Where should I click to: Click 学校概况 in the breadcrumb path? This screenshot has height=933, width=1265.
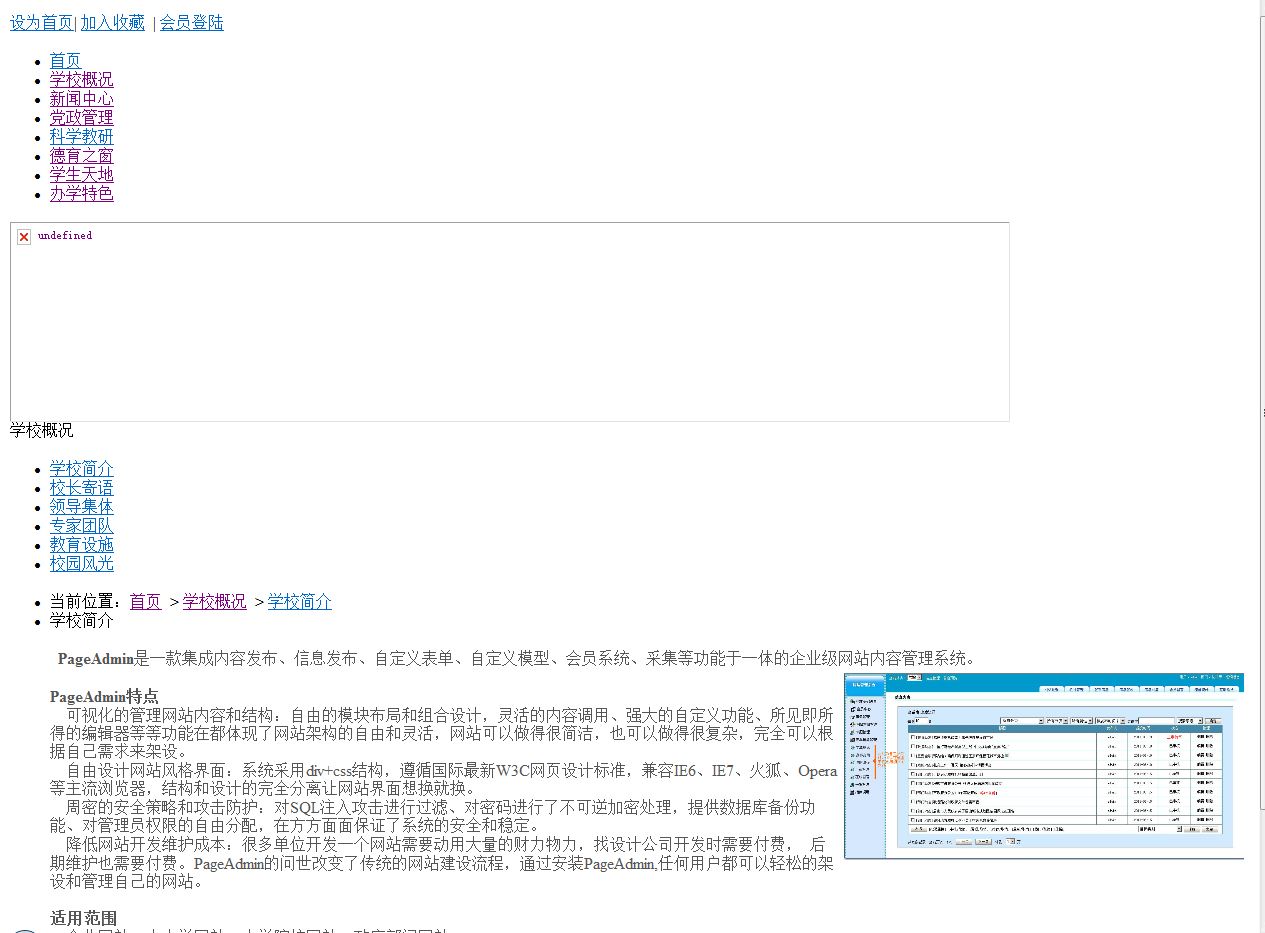click(x=214, y=602)
